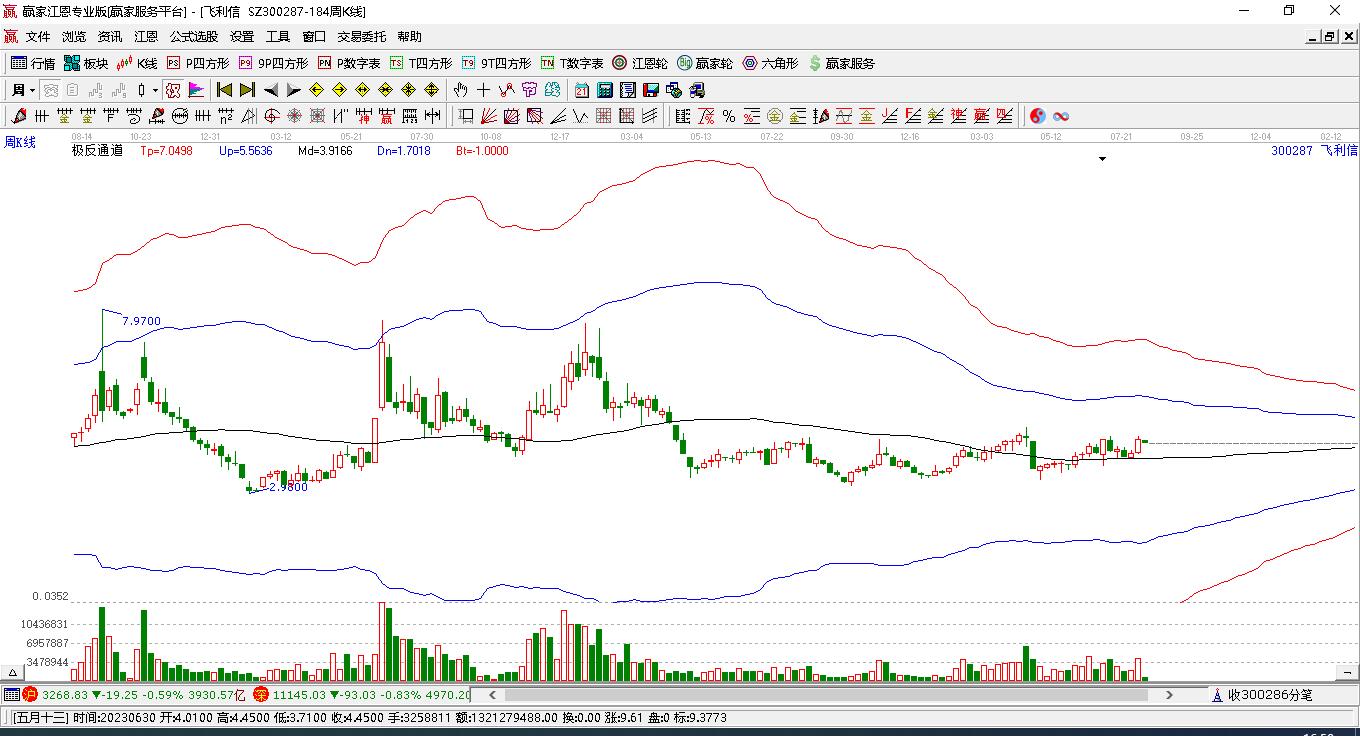This screenshot has width=1360, height=736.
Task: Open the 资讯 menu
Action: click(x=110, y=37)
